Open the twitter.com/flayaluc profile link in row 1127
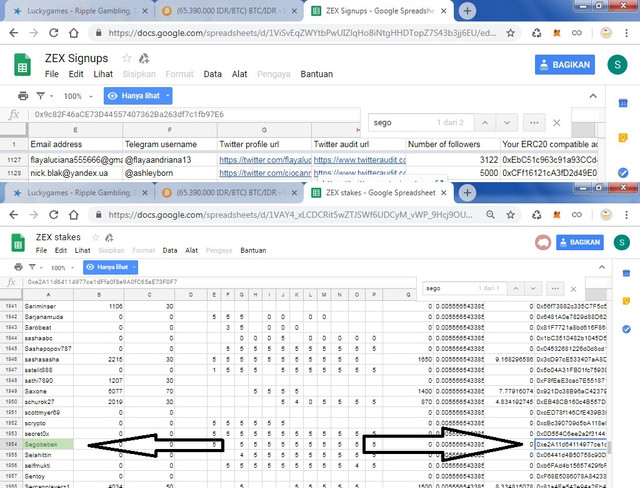Image resolution: width=640 pixels, height=488 pixels. tap(265, 160)
